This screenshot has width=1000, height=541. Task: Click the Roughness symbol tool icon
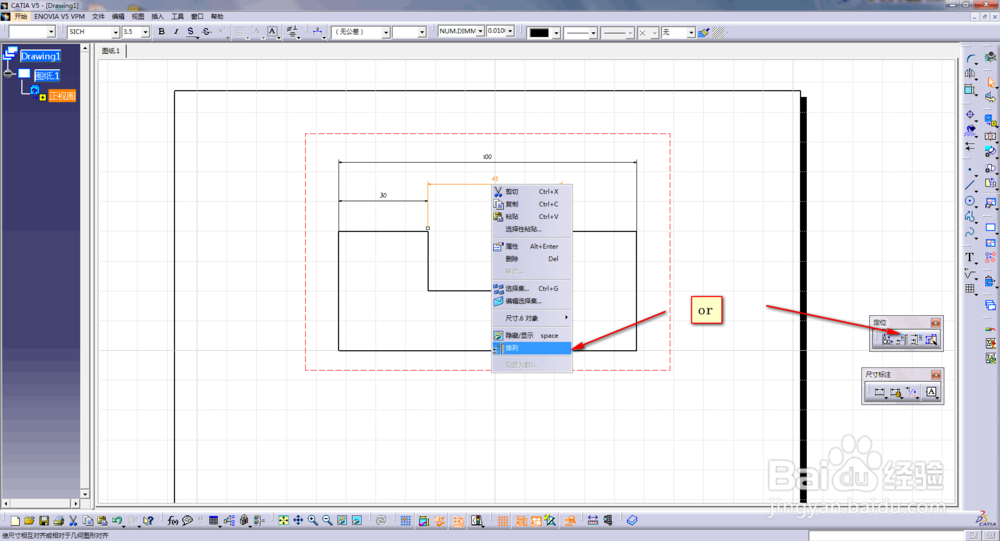(x=970, y=274)
